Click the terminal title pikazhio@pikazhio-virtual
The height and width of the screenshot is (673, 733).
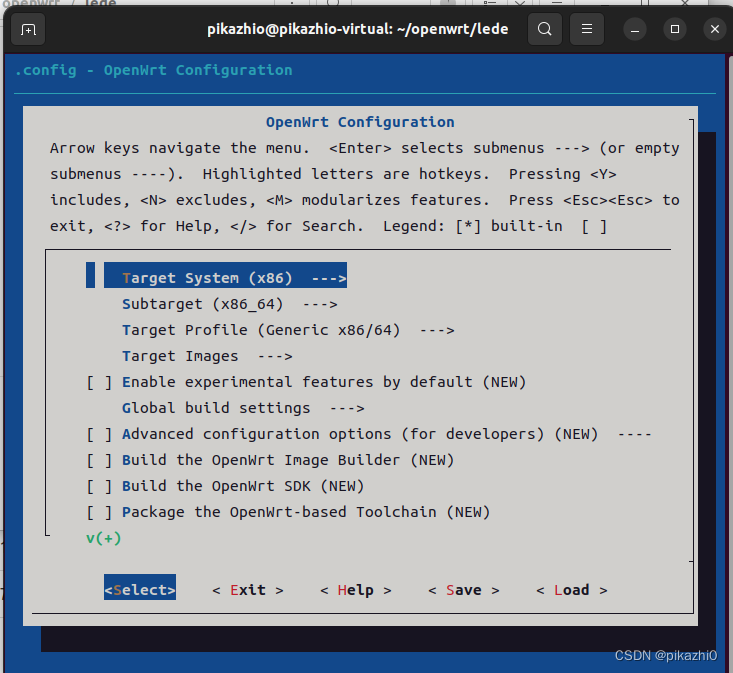point(358,29)
